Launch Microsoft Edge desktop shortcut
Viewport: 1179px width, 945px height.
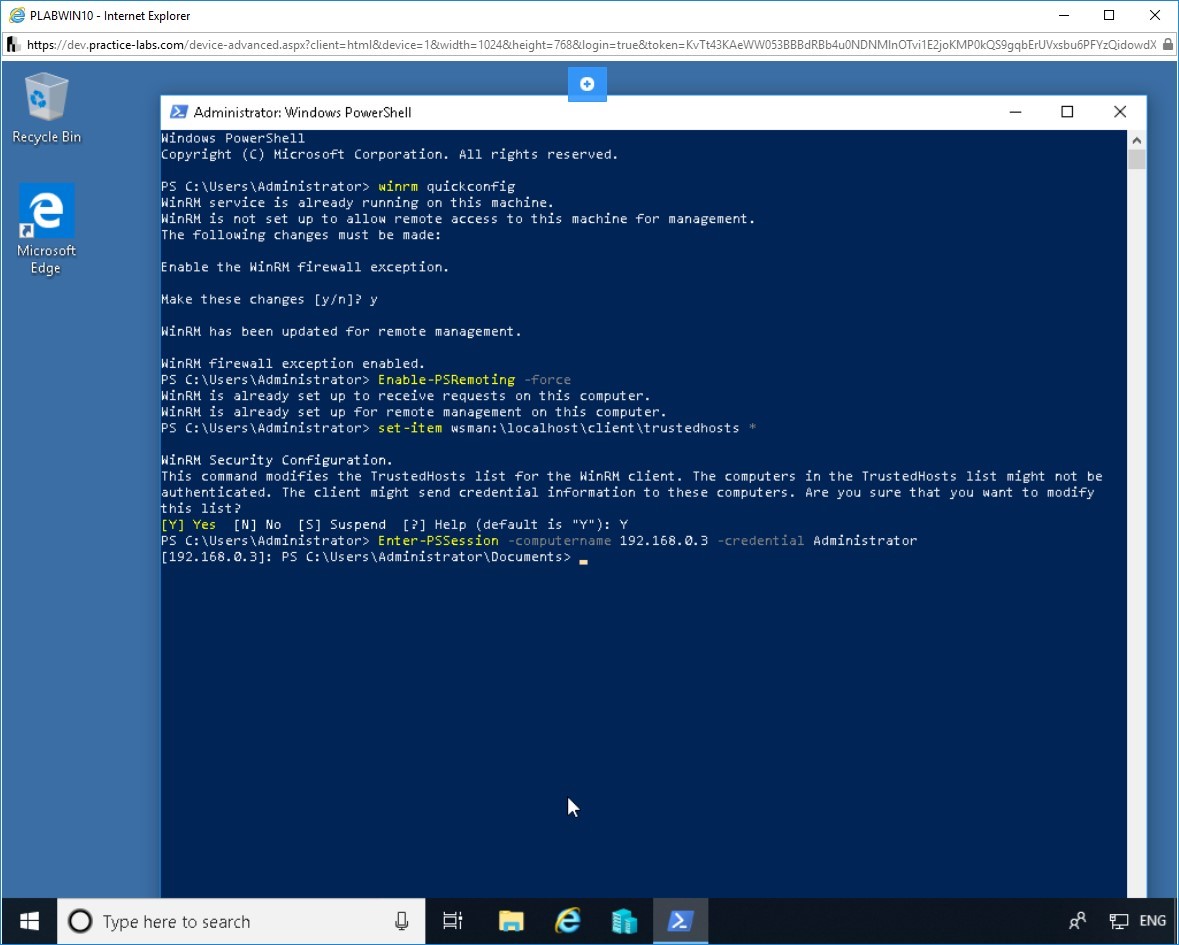[x=46, y=229]
